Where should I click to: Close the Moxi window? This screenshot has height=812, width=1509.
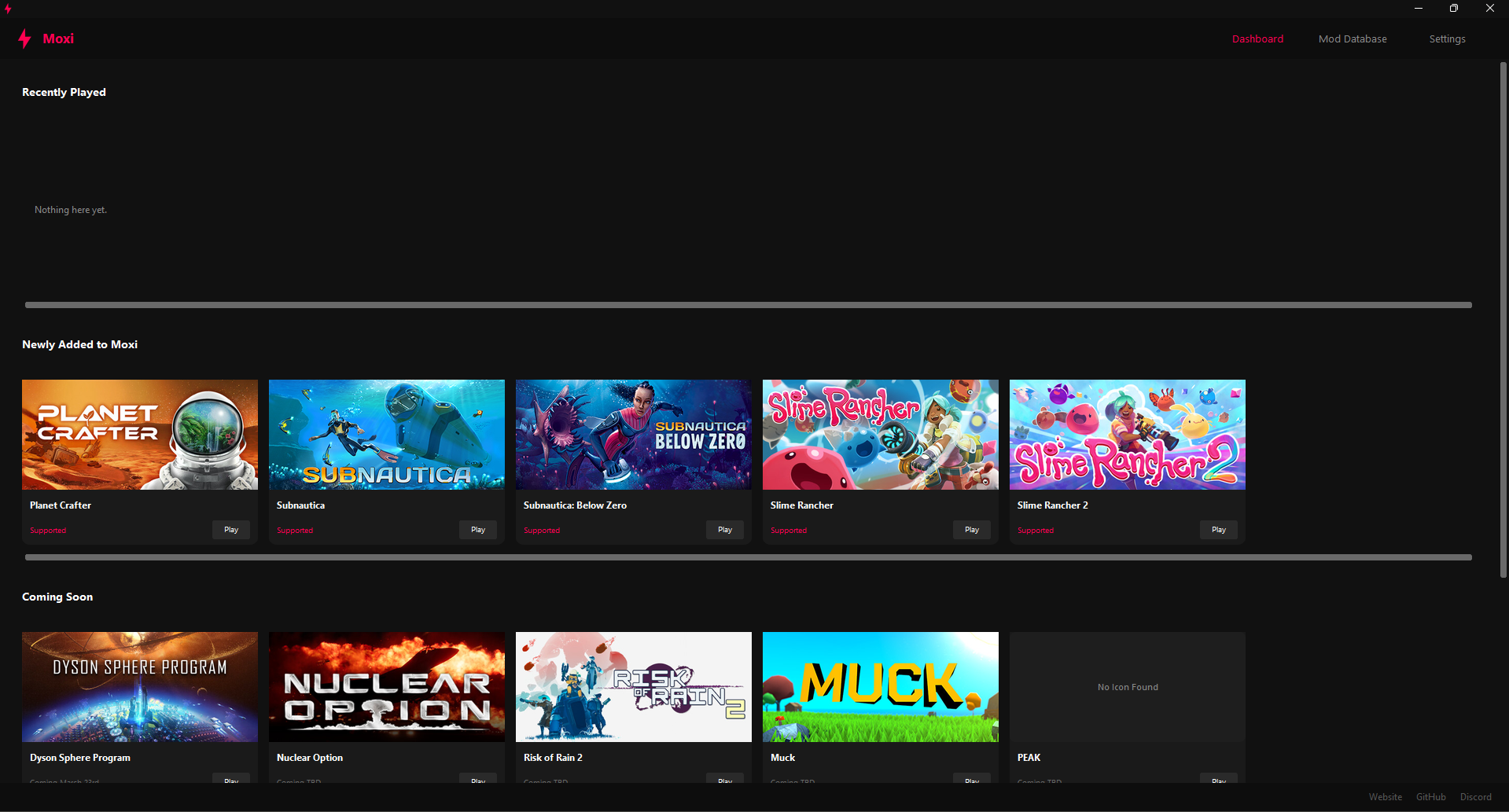tap(1490, 8)
